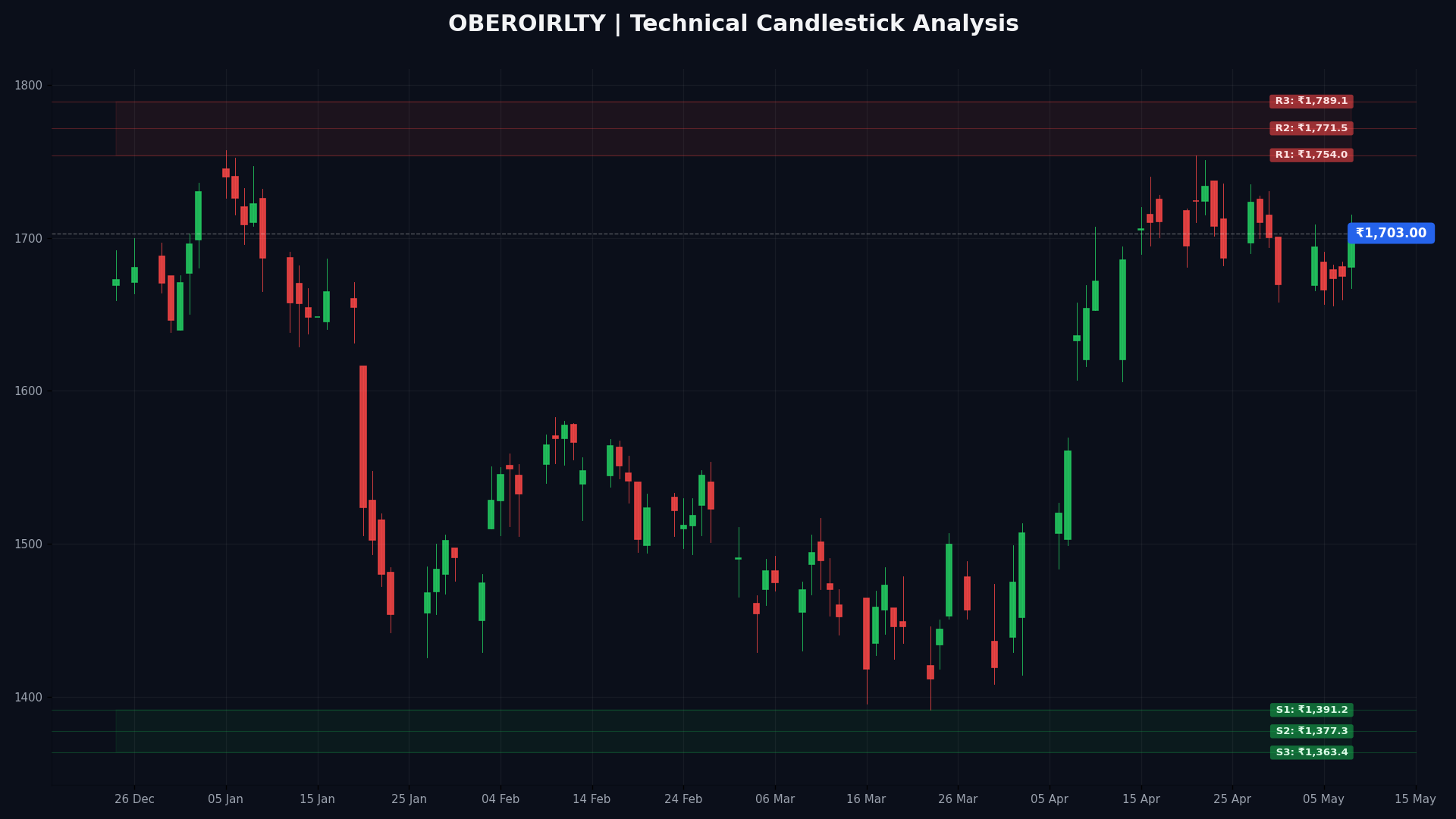Click the 05 Apr date label
Screen dimensions: 1456x819
[1050, 799]
